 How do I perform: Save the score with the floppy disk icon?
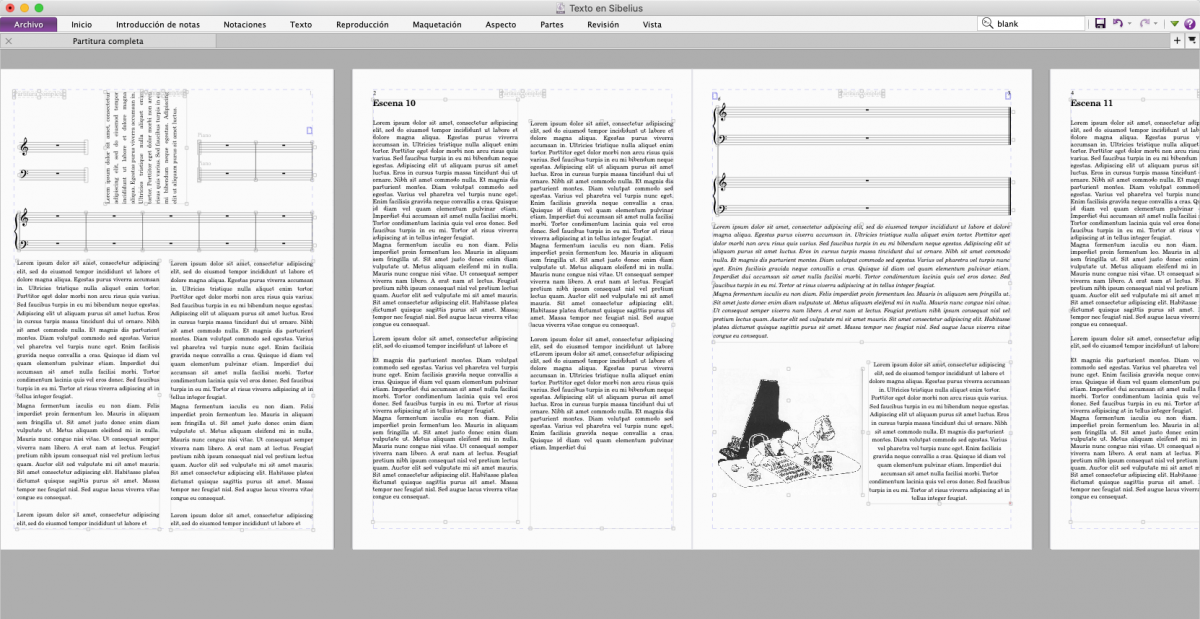[x=1100, y=23]
